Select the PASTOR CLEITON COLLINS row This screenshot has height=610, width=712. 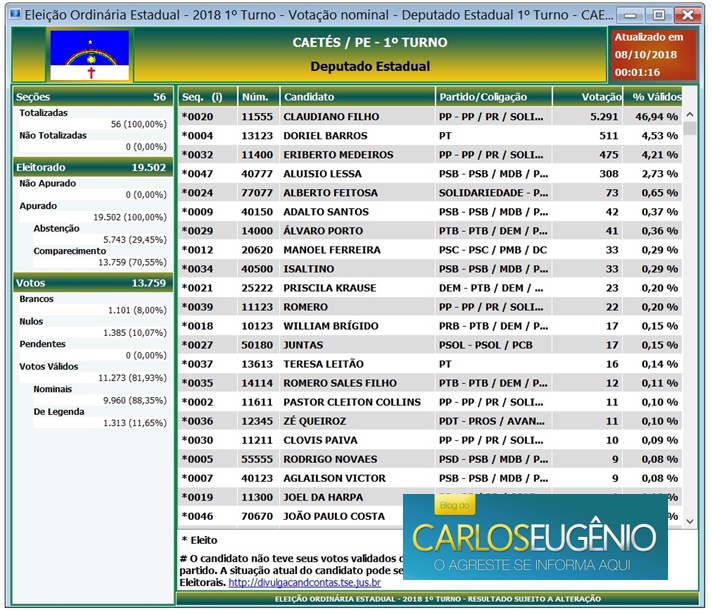(430, 403)
